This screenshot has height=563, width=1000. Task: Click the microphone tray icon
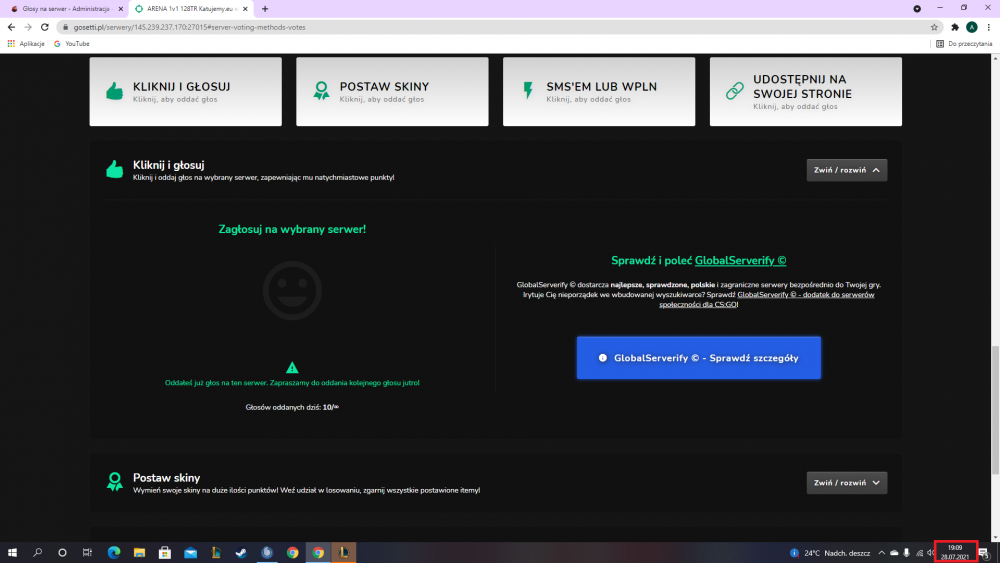click(906, 553)
